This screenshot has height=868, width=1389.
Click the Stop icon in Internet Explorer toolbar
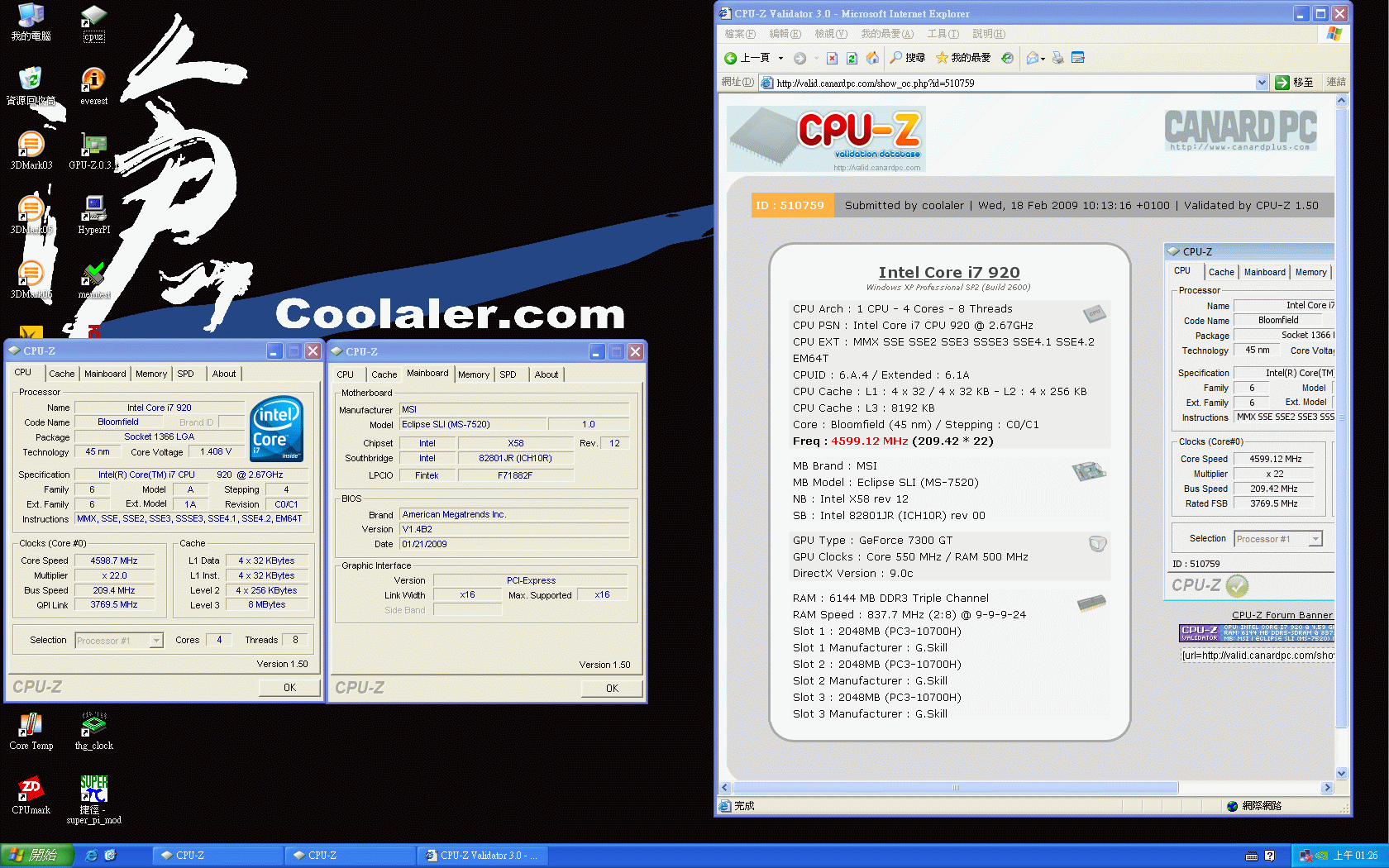[x=832, y=58]
